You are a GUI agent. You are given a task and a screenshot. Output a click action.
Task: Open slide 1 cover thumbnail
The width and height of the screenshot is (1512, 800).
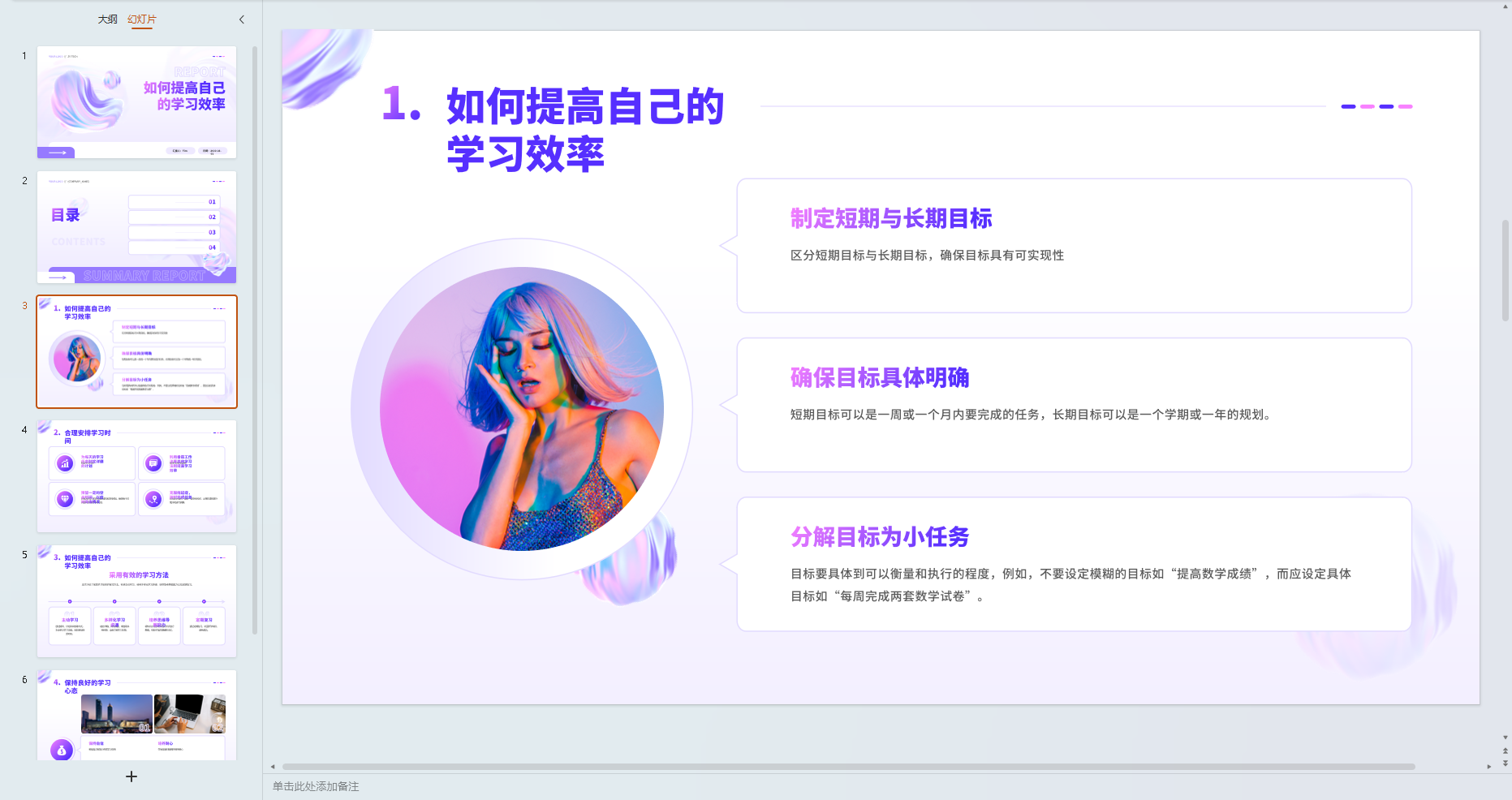136,102
